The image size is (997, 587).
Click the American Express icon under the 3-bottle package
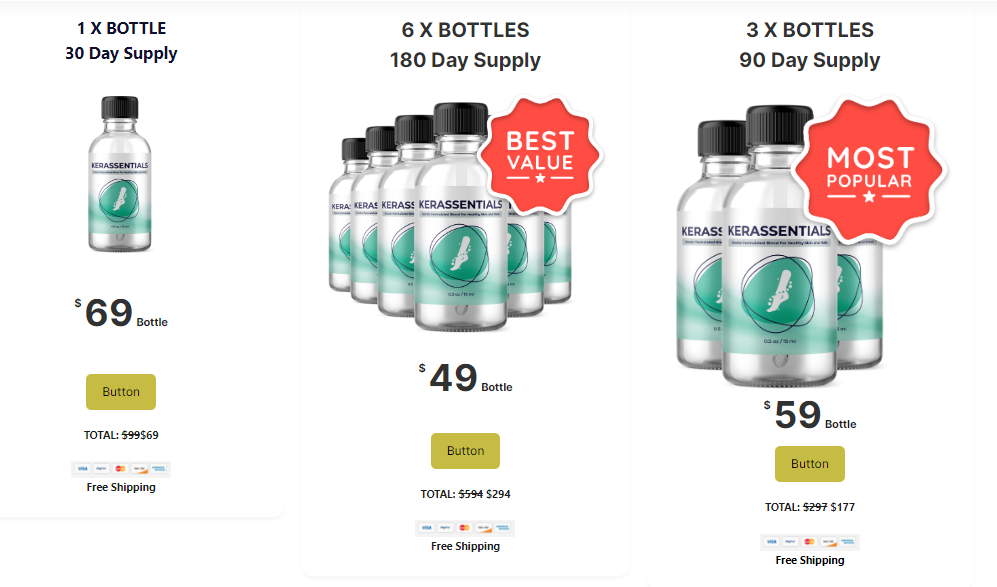click(847, 541)
